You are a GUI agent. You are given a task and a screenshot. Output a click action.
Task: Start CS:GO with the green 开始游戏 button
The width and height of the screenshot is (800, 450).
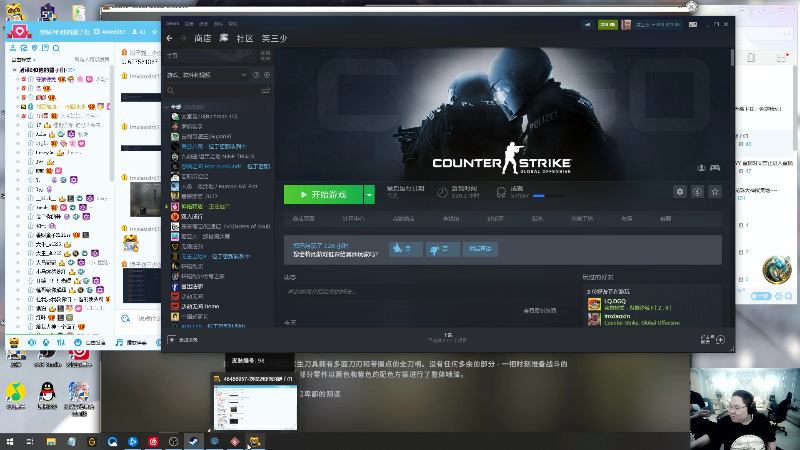(x=323, y=194)
